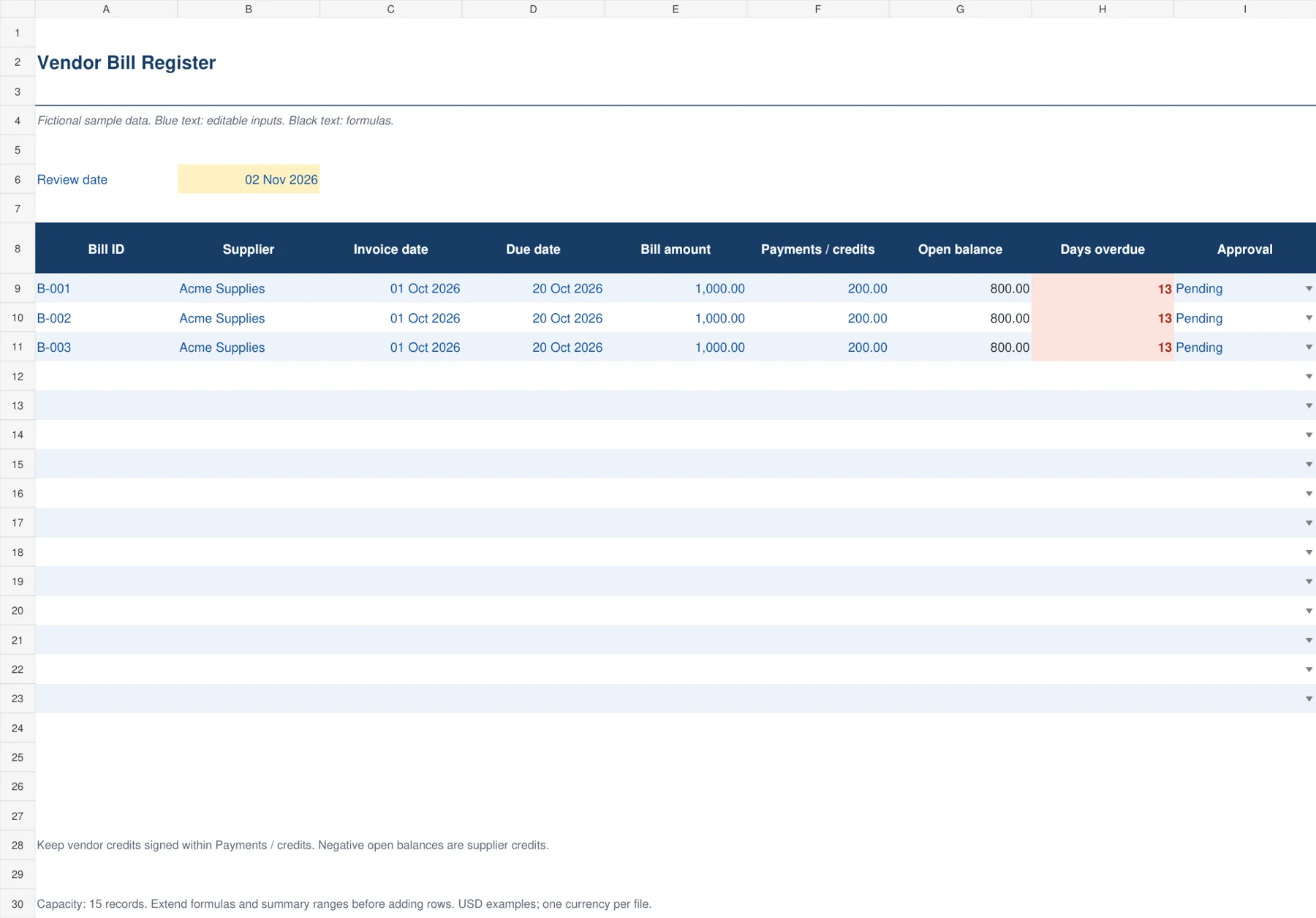Viewport: 1316px width, 918px height.
Task: Click the vendor credits note in row 28
Action: tap(292, 845)
